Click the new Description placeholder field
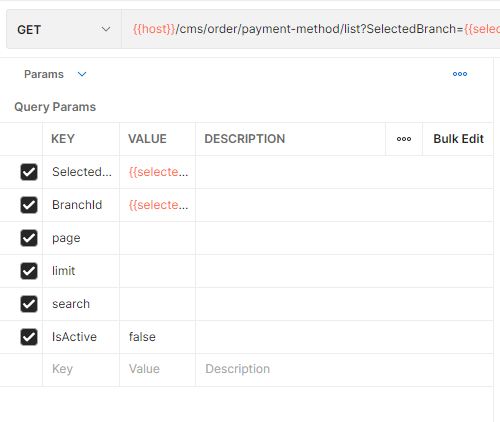 pyautogui.click(x=344, y=369)
